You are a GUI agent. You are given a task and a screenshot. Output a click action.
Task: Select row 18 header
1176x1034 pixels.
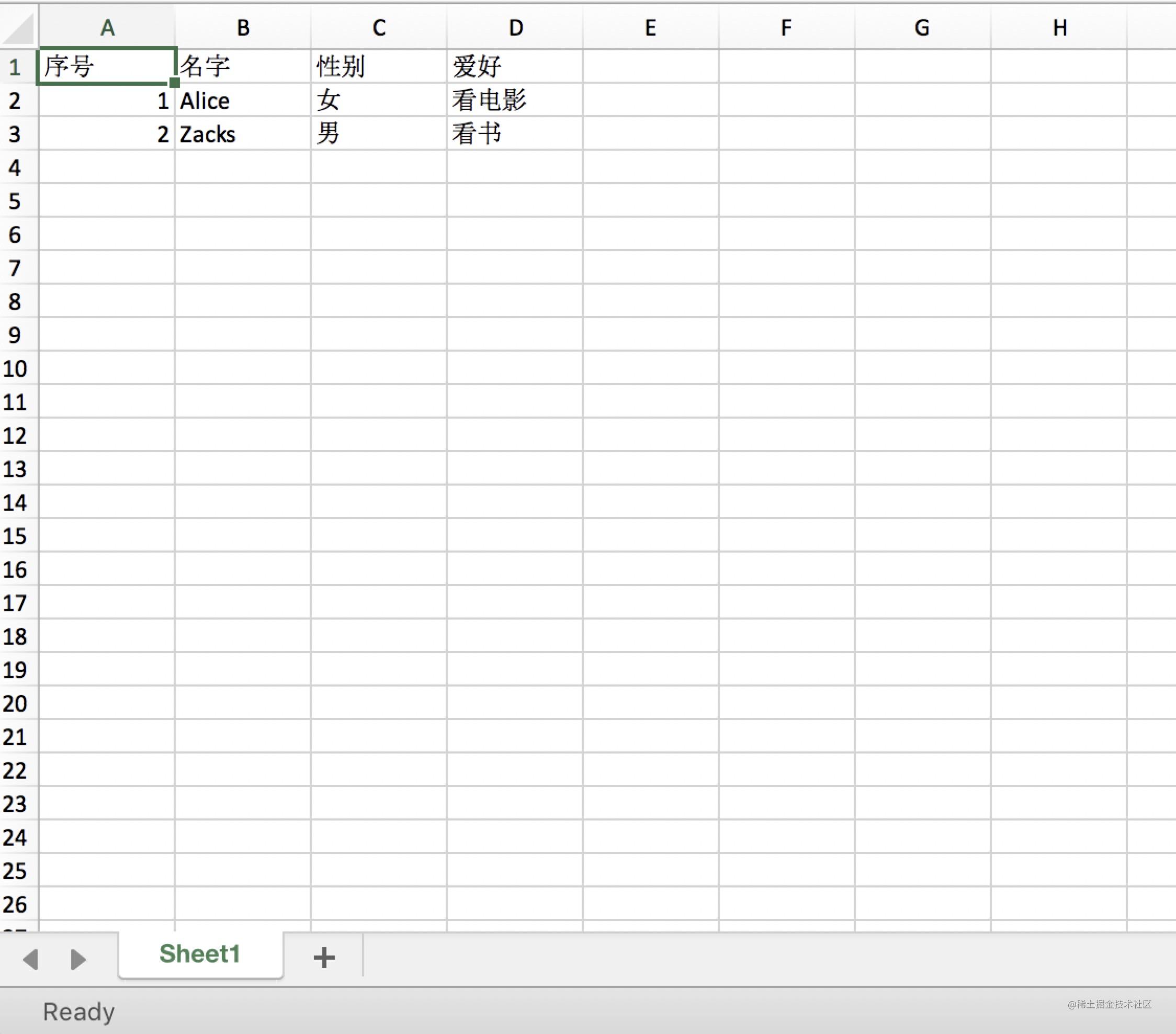pos(19,636)
